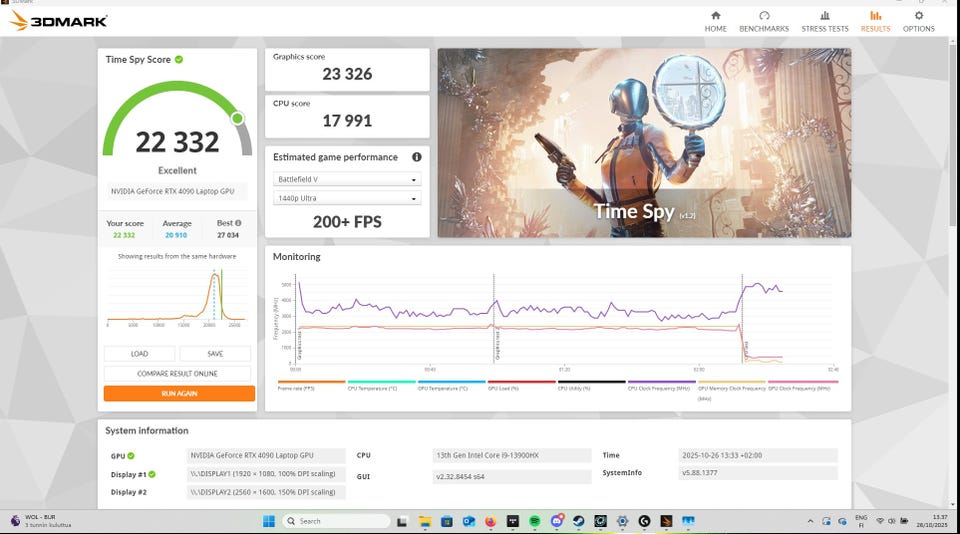Click the SystemInfo version v5.88.1377 field
Viewport: 960px width, 534px height.
coord(758,473)
